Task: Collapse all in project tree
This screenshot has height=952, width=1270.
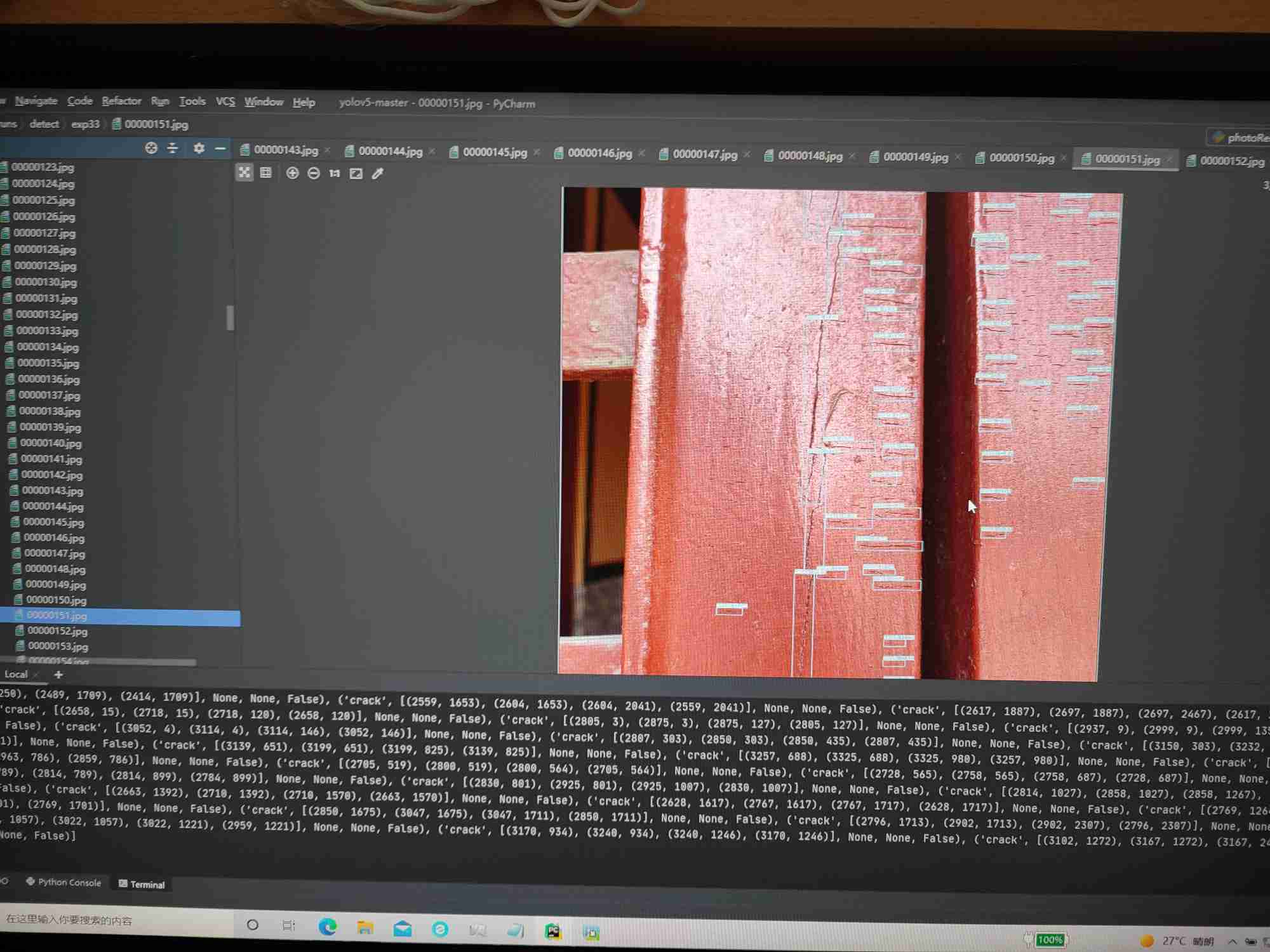Action: (173, 148)
